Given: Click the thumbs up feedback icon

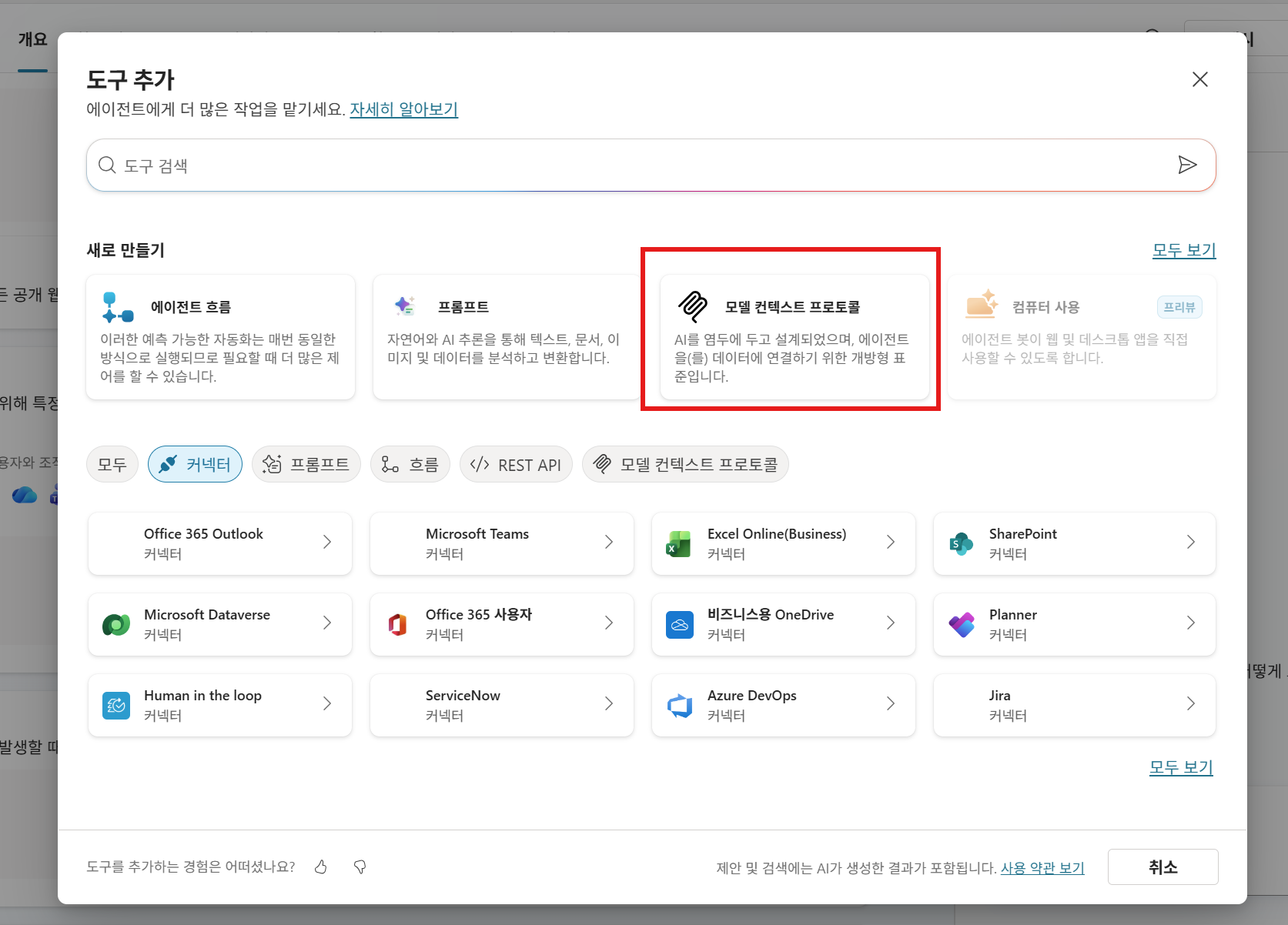Looking at the screenshot, I should 321,867.
